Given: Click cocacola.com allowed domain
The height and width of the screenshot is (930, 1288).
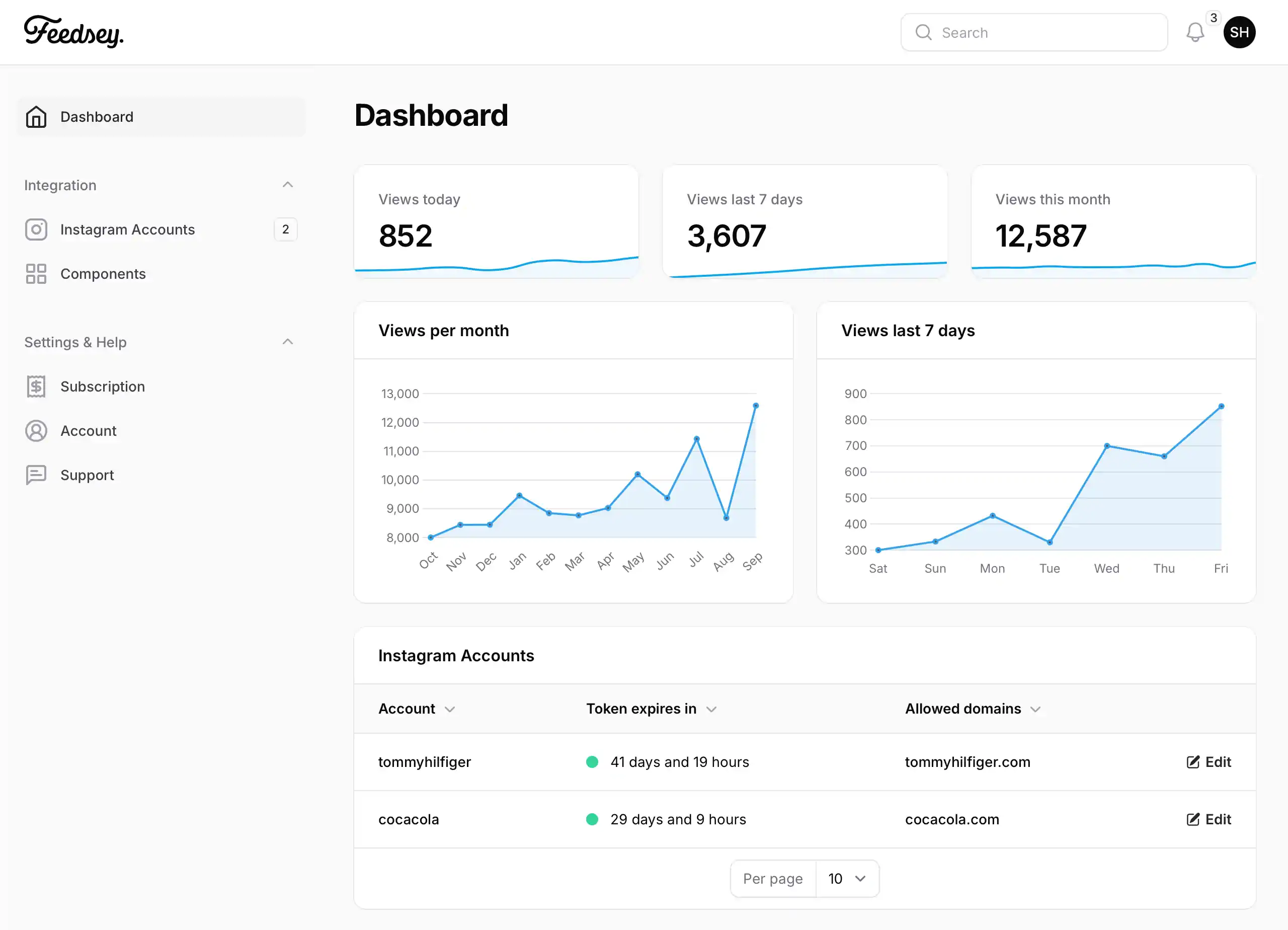Looking at the screenshot, I should (x=952, y=819).
